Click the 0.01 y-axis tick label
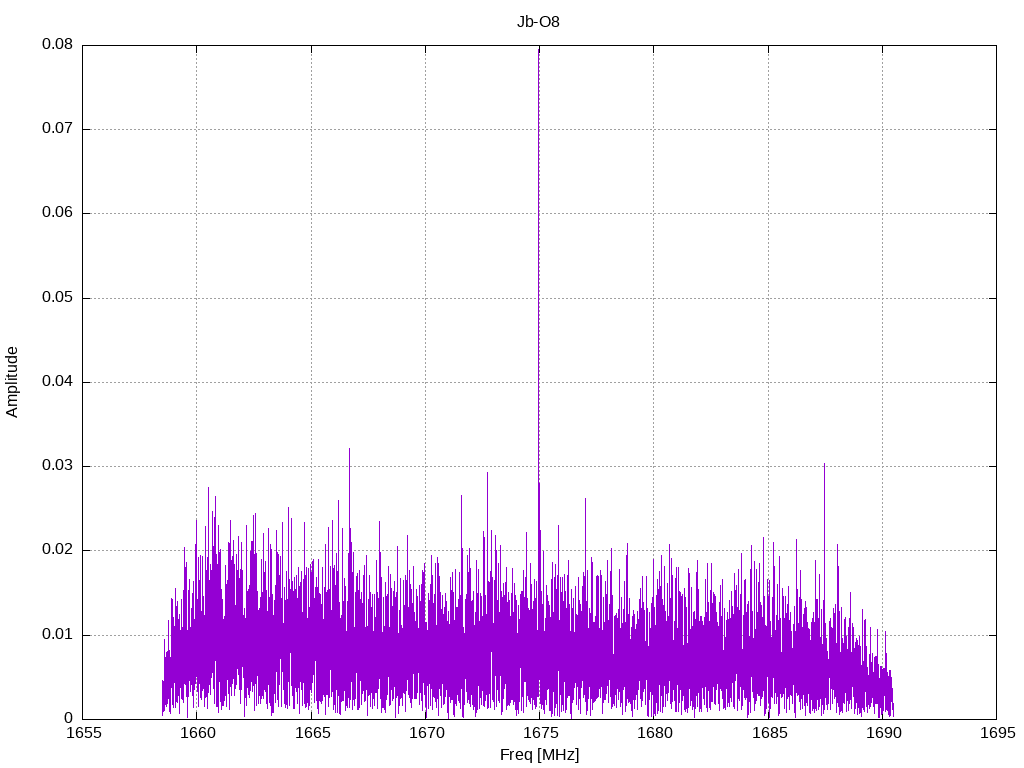Image resolution: width=1024 pixels, height=768 pixels. 57,635
